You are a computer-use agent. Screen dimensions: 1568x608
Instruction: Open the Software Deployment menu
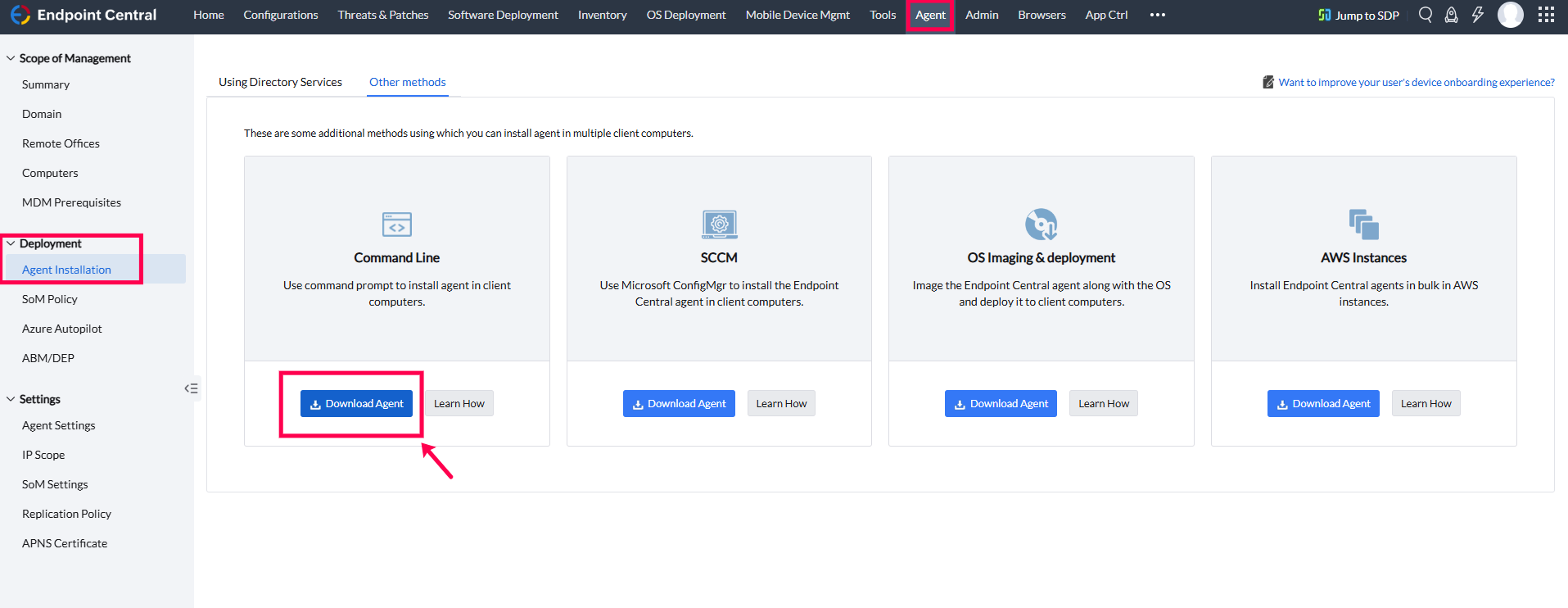(503, 15)
